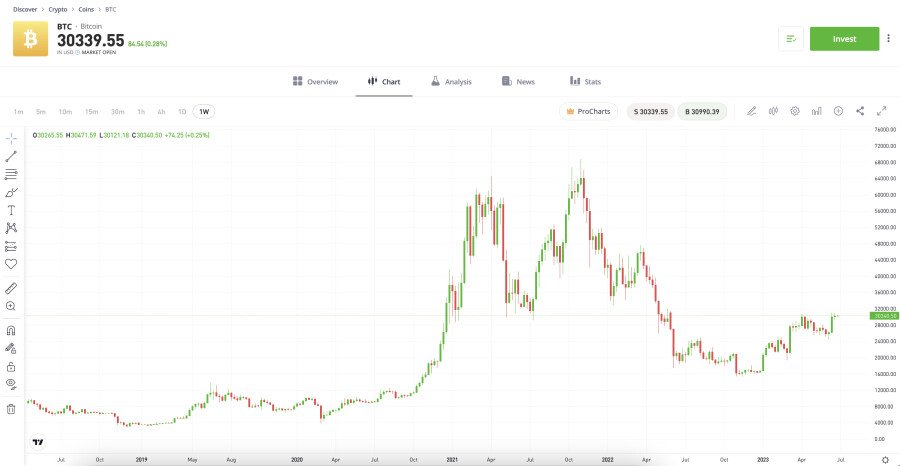Click the green Invest button

(x=844, y=39)
